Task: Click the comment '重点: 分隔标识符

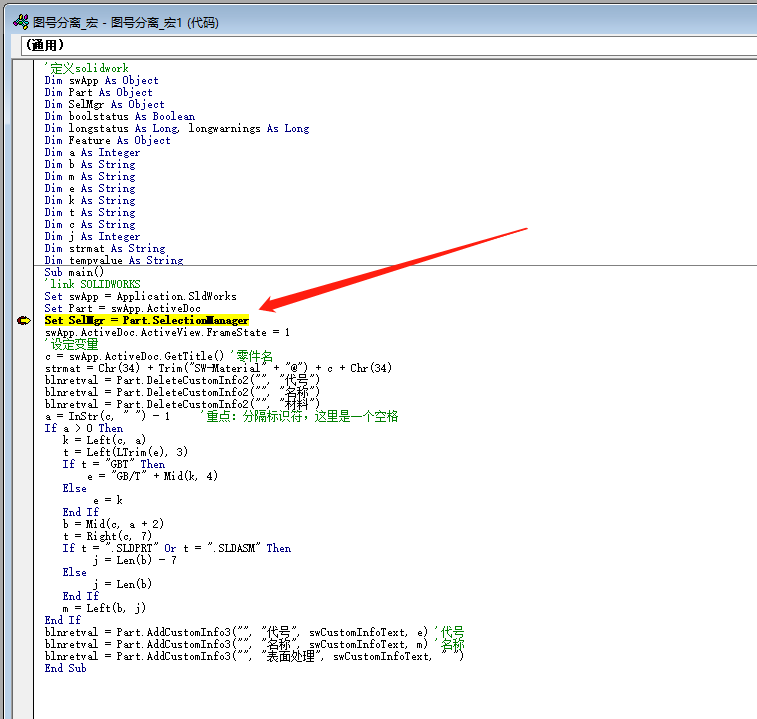Action: coord(299,416)
